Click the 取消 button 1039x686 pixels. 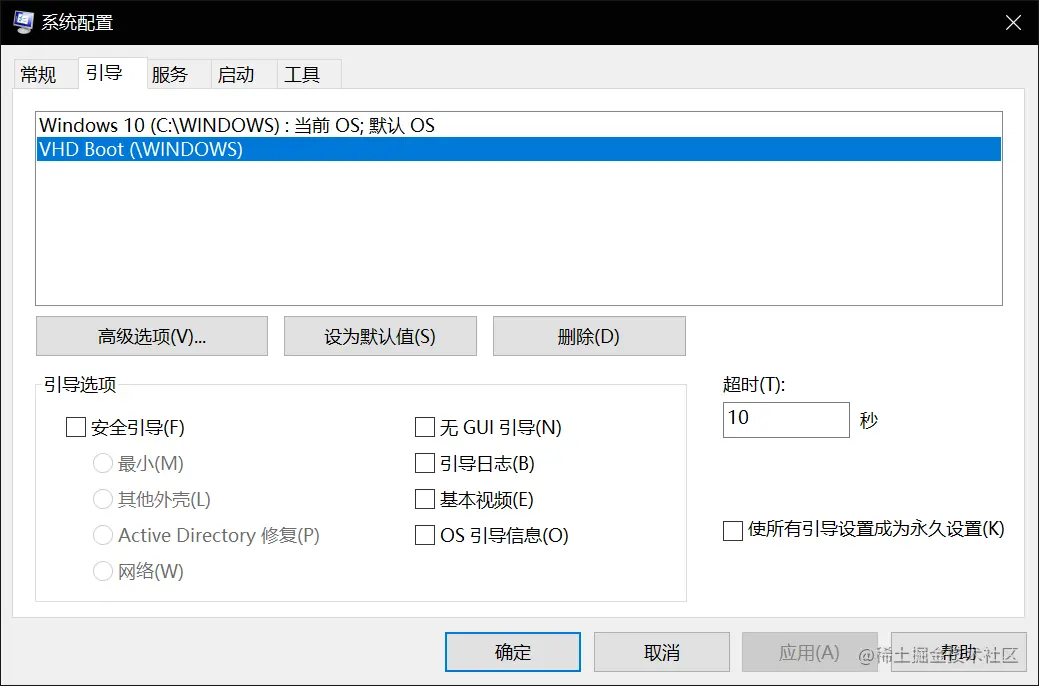(x=662, y=652)
